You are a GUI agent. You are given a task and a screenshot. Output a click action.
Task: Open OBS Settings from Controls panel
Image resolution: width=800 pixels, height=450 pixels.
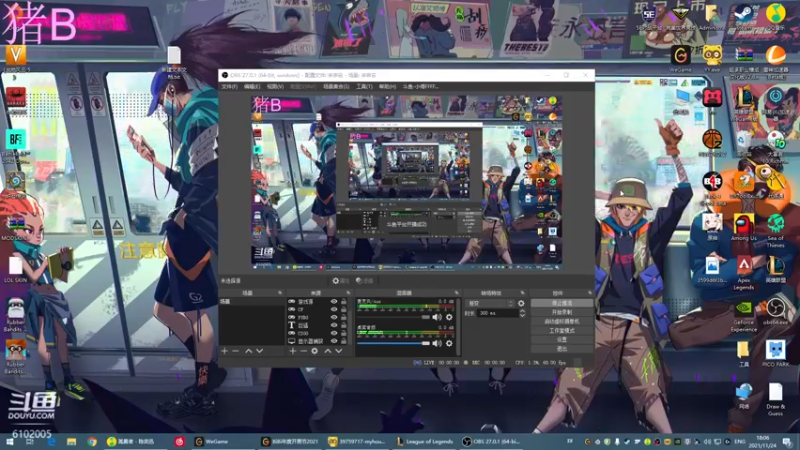pos(562,340)
